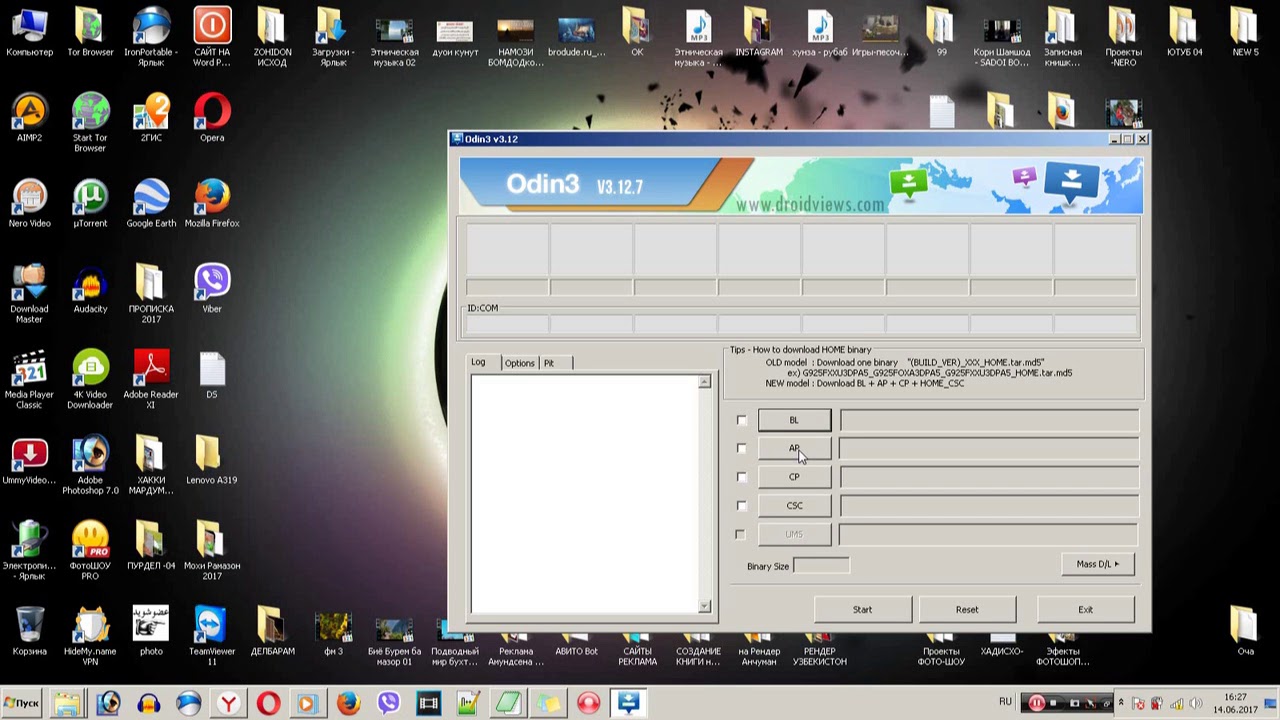Click the AP file selection button
1280x720 pixels.
(794, 449)
